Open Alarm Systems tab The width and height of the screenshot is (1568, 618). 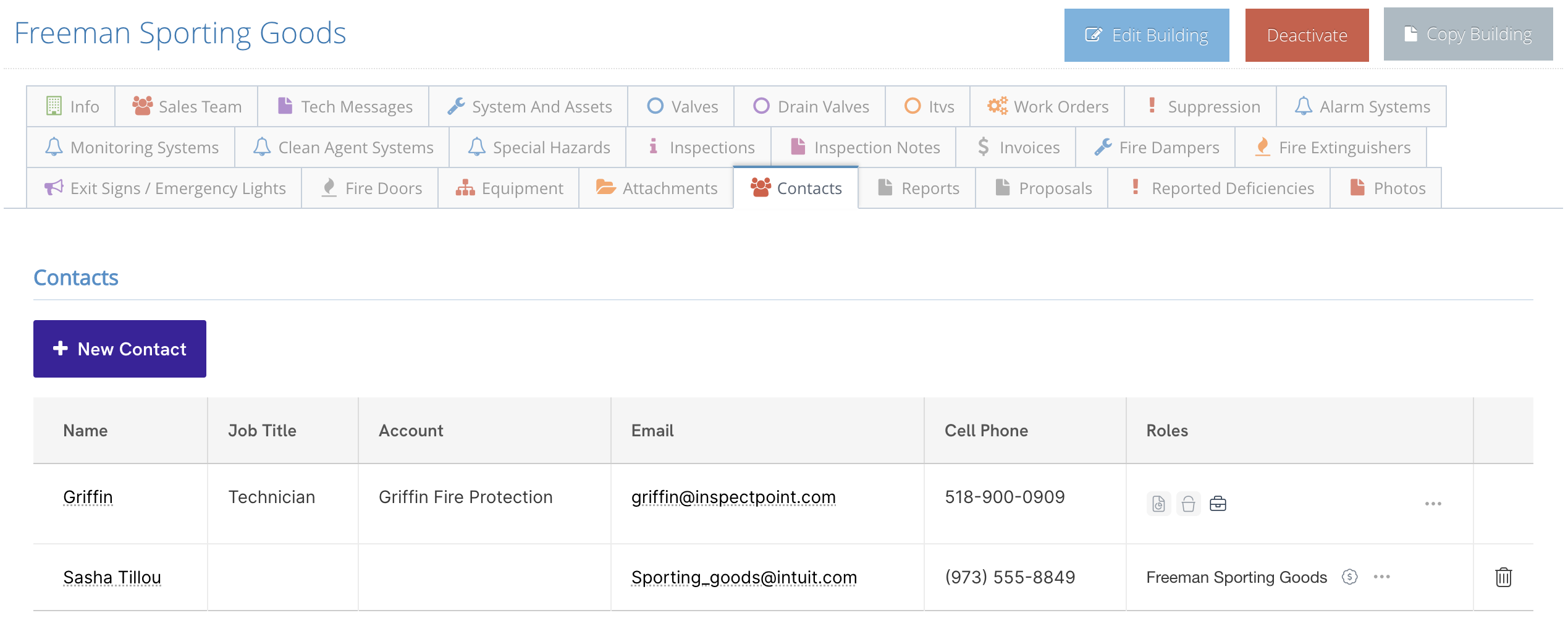point(1361,106)
